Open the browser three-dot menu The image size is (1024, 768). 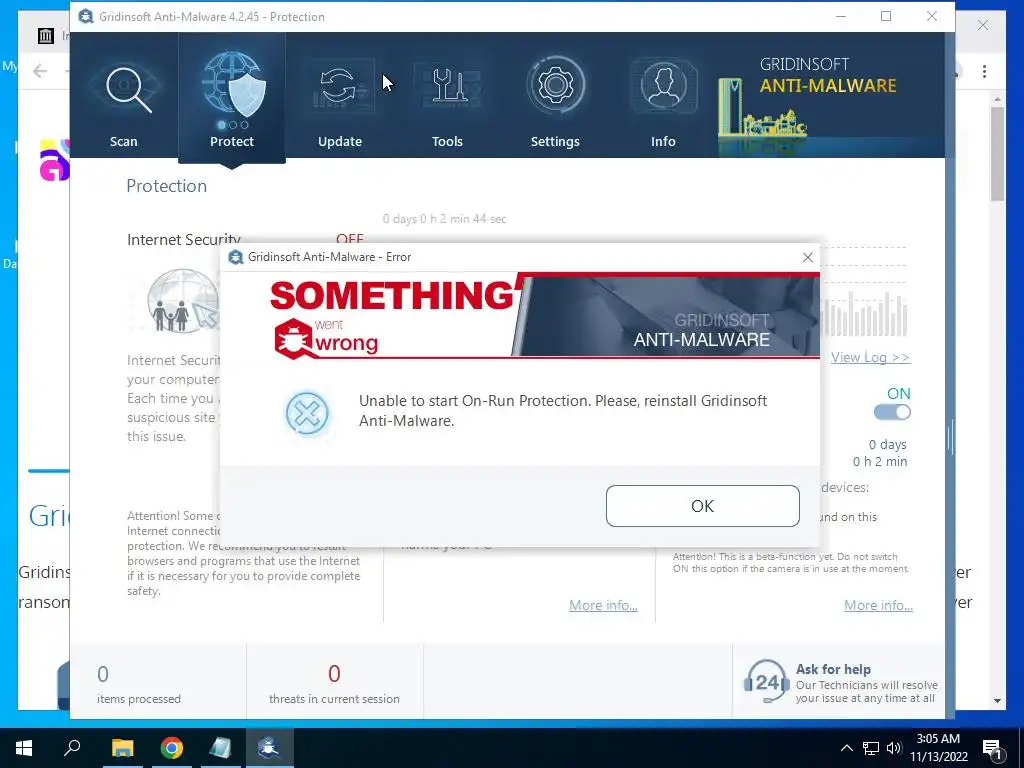point(984,72)
